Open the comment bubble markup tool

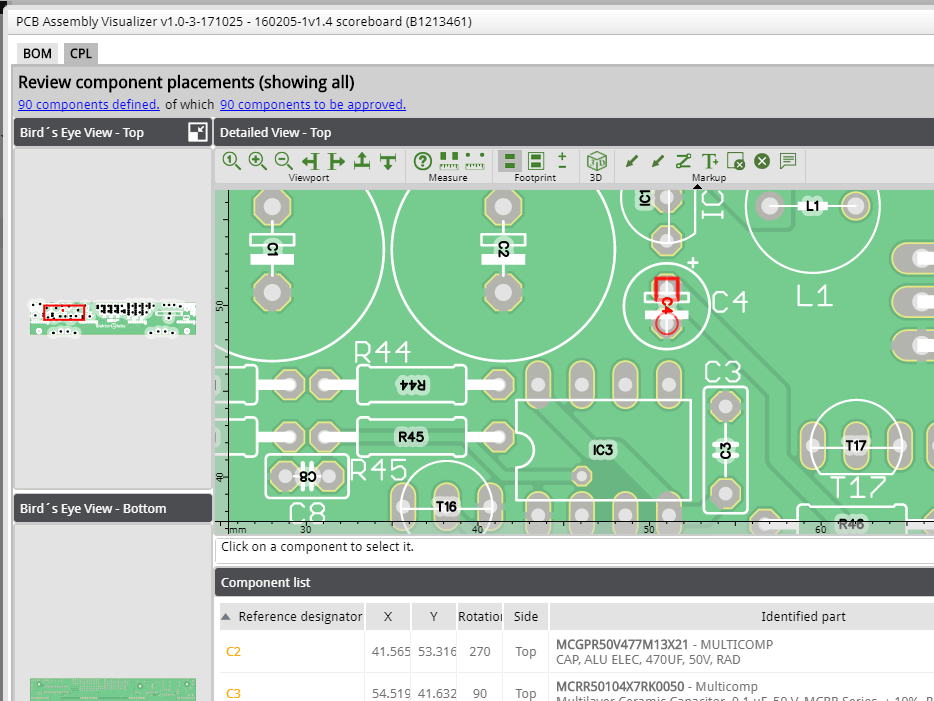coord(788,160)
